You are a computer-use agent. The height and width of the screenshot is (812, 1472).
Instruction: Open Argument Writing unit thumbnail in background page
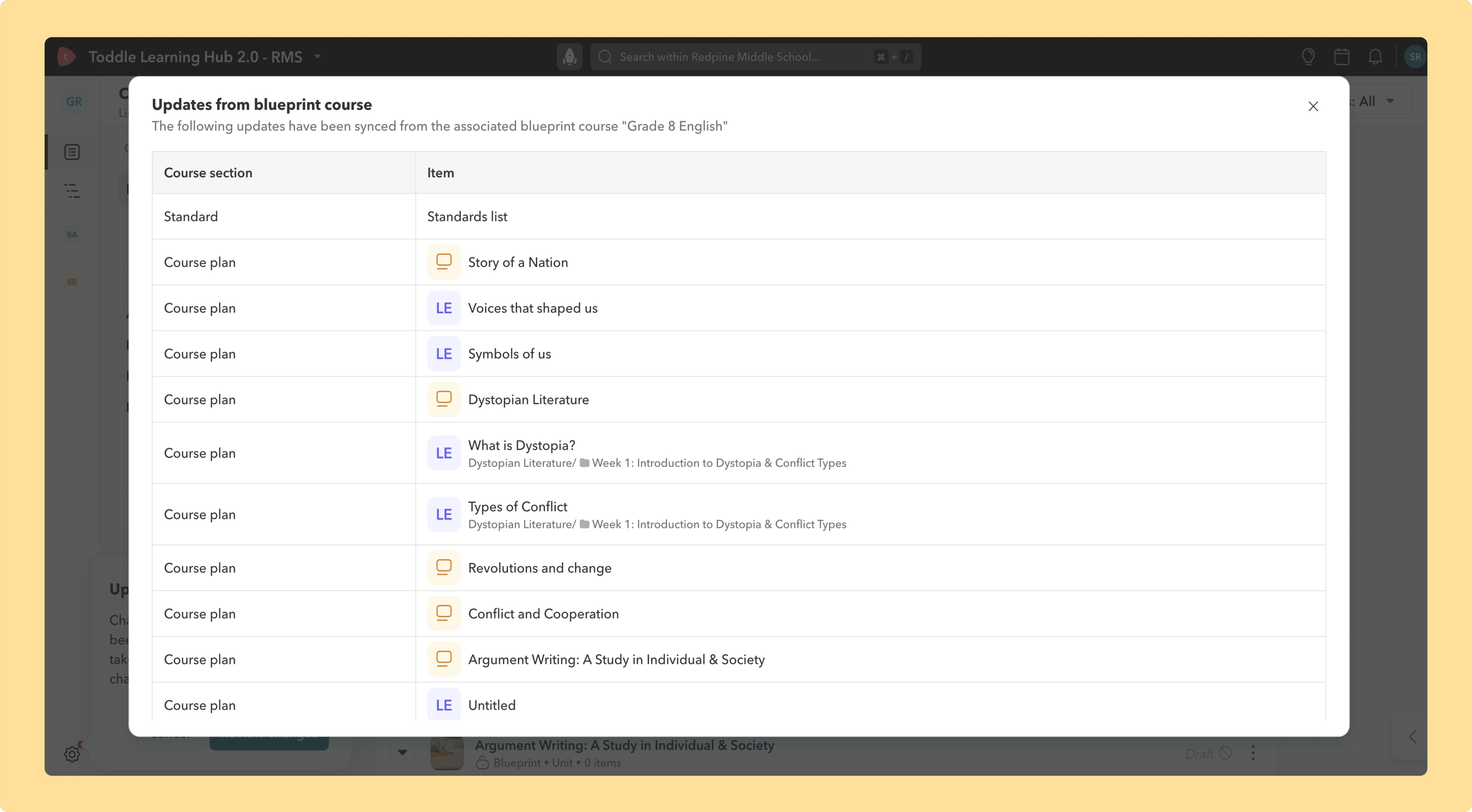pos(446,754)
